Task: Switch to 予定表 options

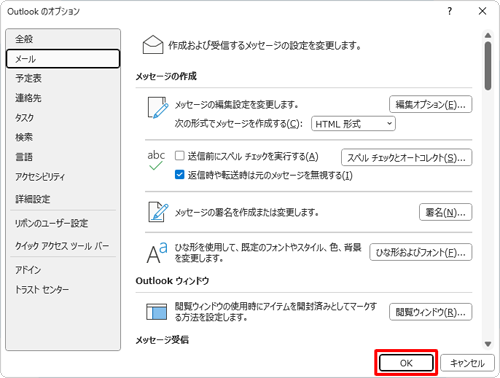Action: click(x=63, y=78)
